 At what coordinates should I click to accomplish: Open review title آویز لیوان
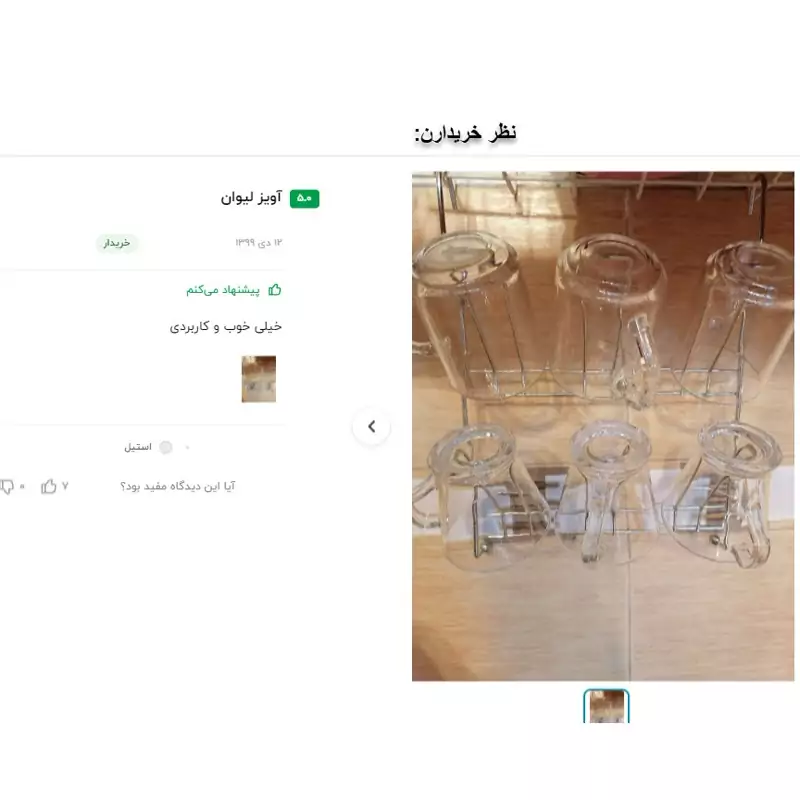pyautogui.click(x=251, y=198)
